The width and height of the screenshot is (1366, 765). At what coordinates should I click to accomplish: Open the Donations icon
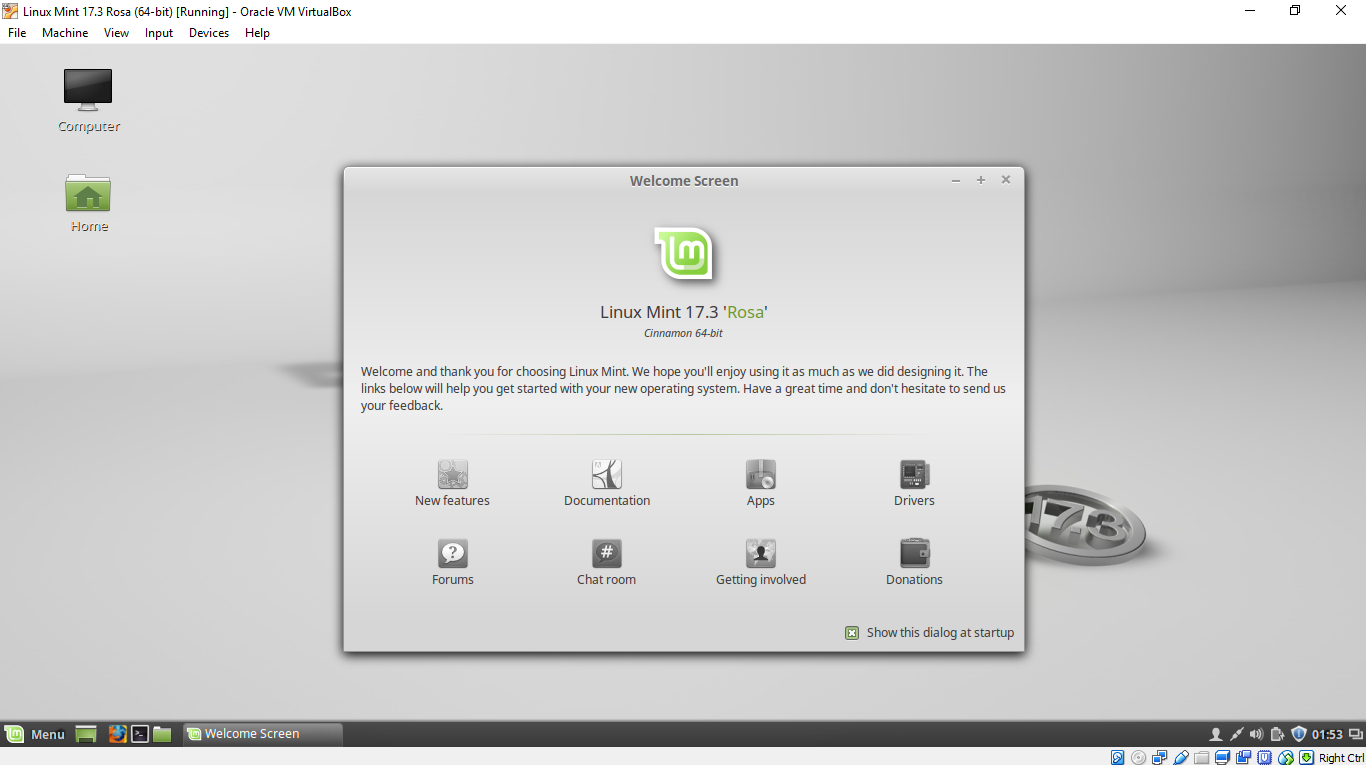(914, 553)
